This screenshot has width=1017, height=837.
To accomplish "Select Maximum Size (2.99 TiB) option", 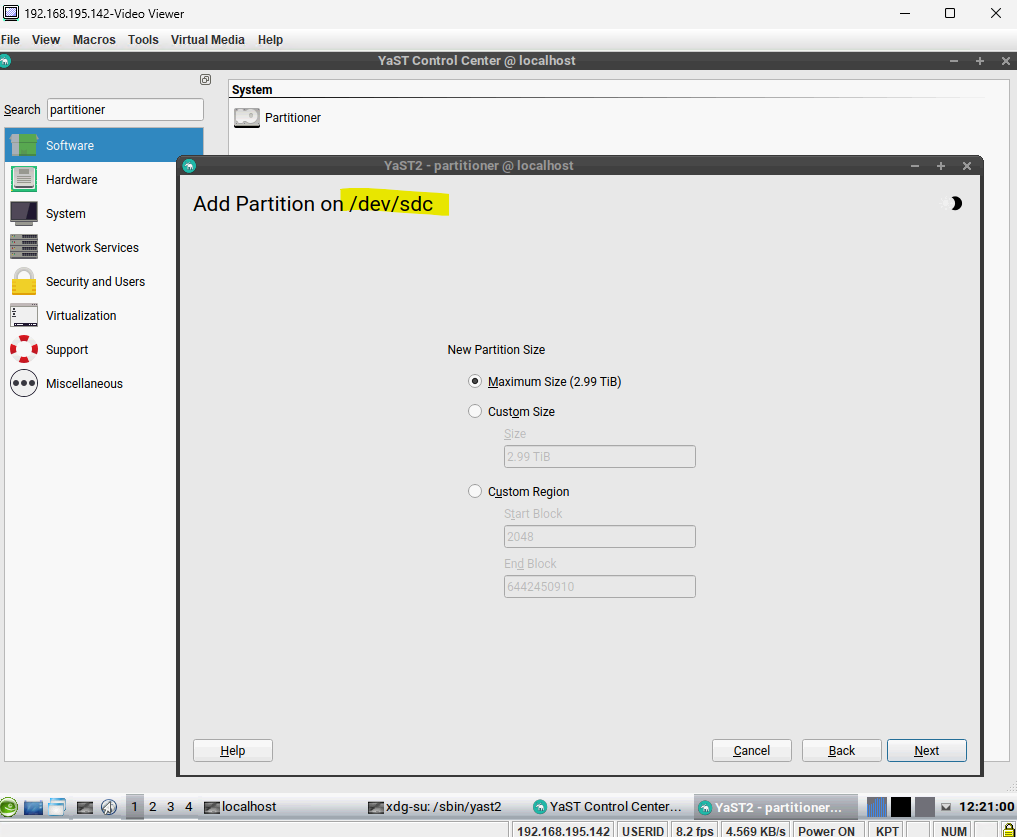I will 475,382.
